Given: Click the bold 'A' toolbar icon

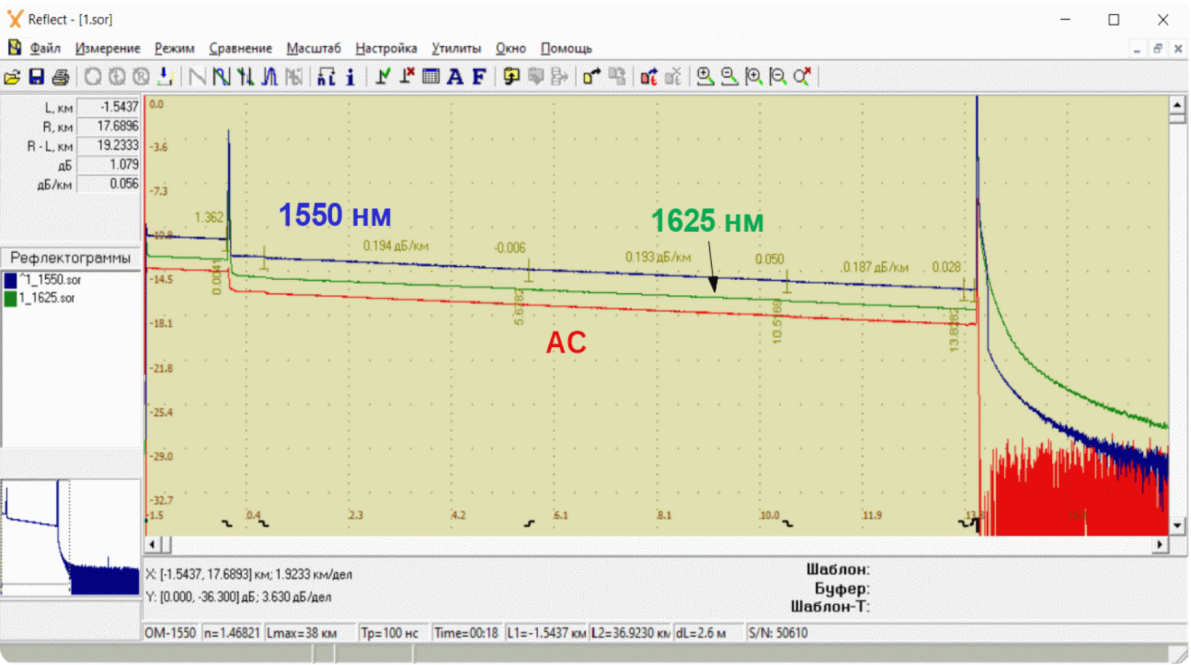Looking at the screenshot, I should pos(455,77).
